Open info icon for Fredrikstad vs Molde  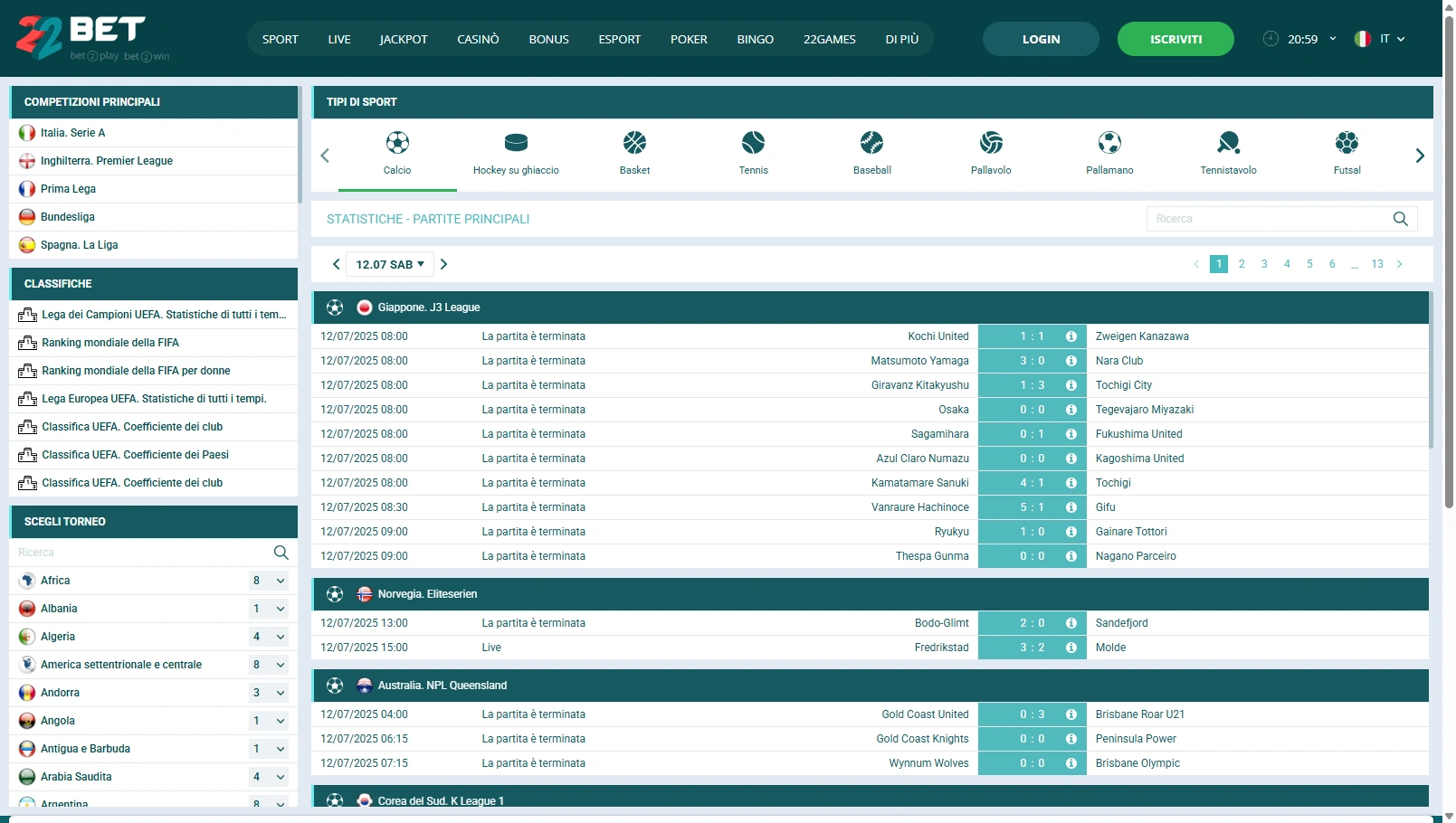click(1071, 648)
